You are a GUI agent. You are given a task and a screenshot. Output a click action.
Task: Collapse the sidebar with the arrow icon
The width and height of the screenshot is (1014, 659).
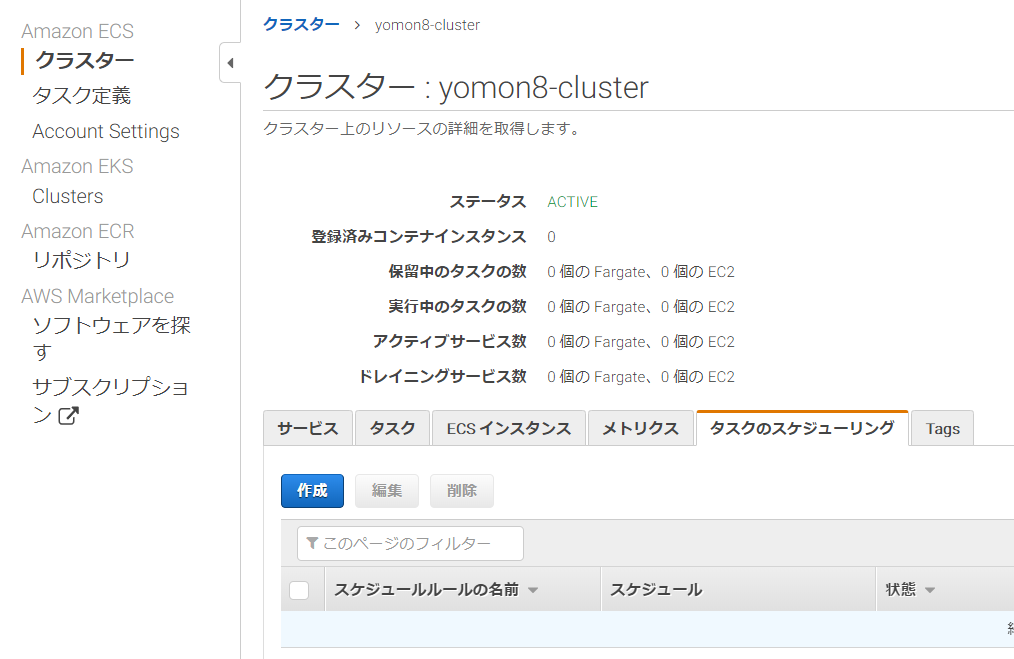(x=230, y=63)
